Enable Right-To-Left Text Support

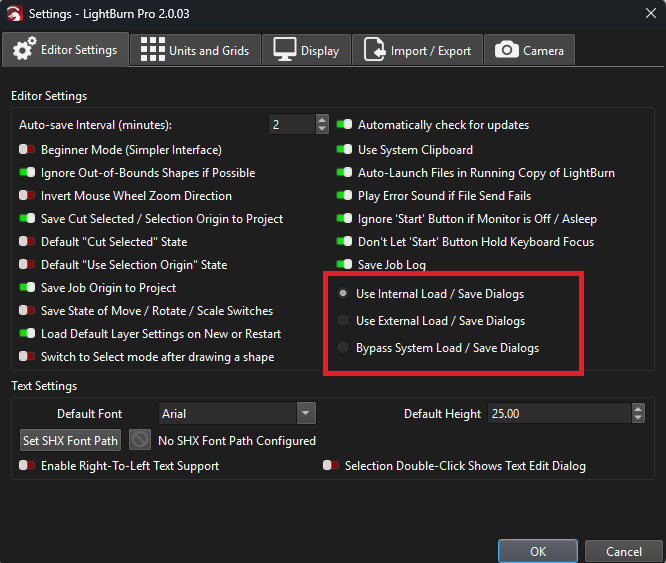point(27,466)
